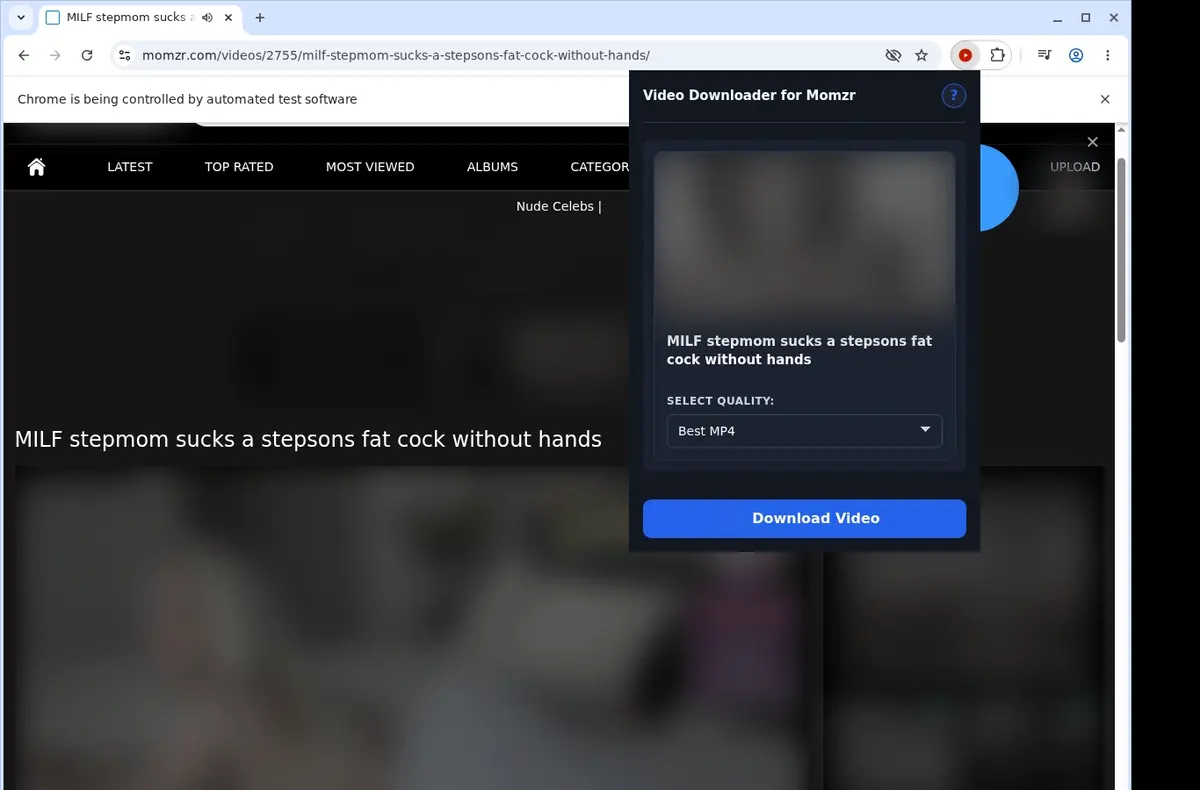Toggle the red Video Downloader extension icon
Image resolution: width=1200 pixels, height=790 pixels.
tap(965, 56)
